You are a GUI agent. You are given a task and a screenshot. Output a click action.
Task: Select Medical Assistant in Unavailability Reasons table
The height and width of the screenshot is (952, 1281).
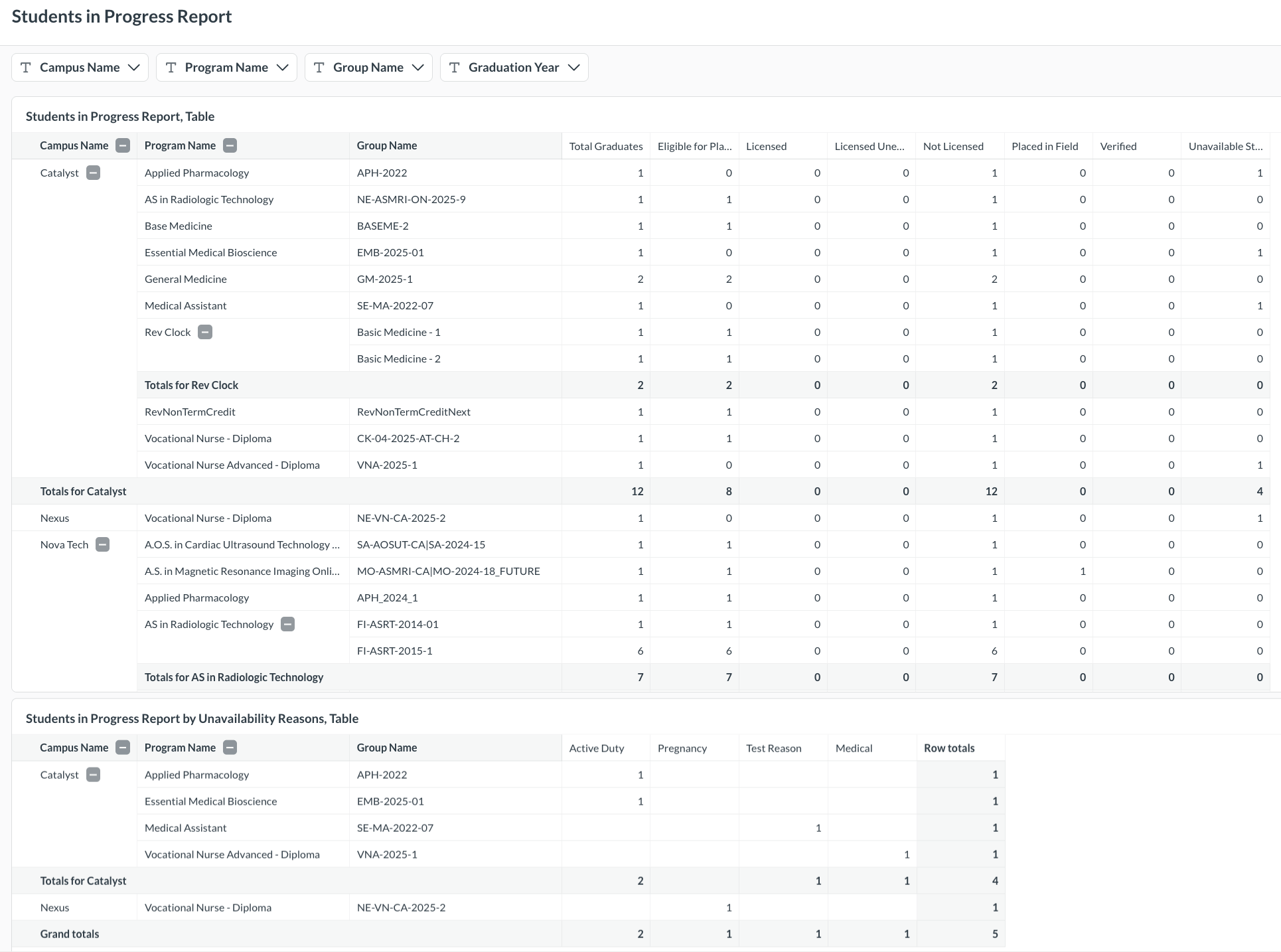(x=243, y=828)
